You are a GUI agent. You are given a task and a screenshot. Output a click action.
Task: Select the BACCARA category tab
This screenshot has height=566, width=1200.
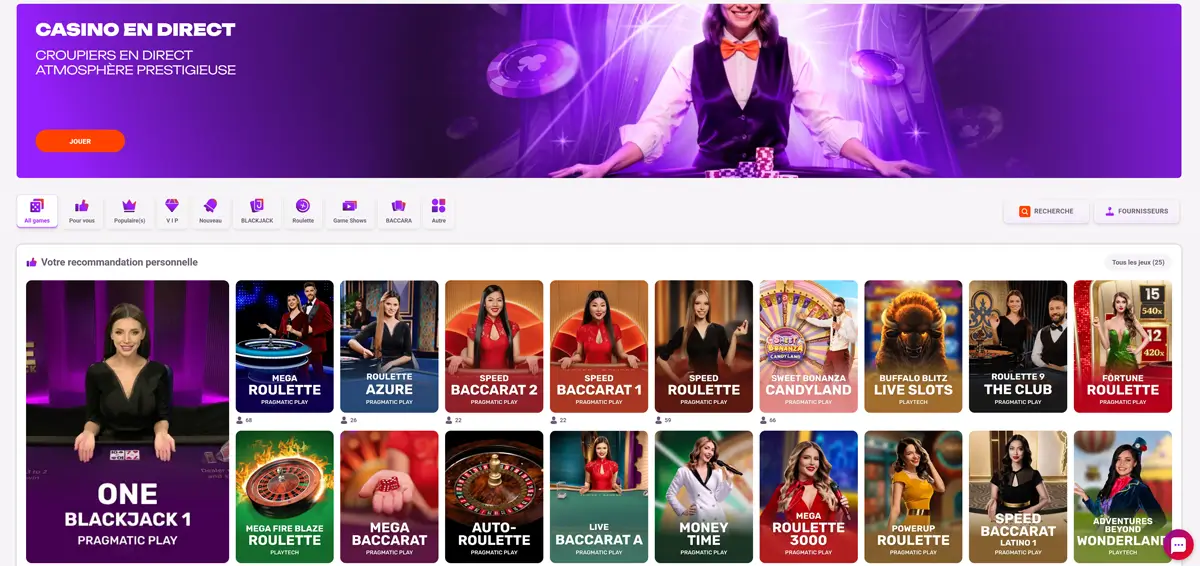click(398, 211)
